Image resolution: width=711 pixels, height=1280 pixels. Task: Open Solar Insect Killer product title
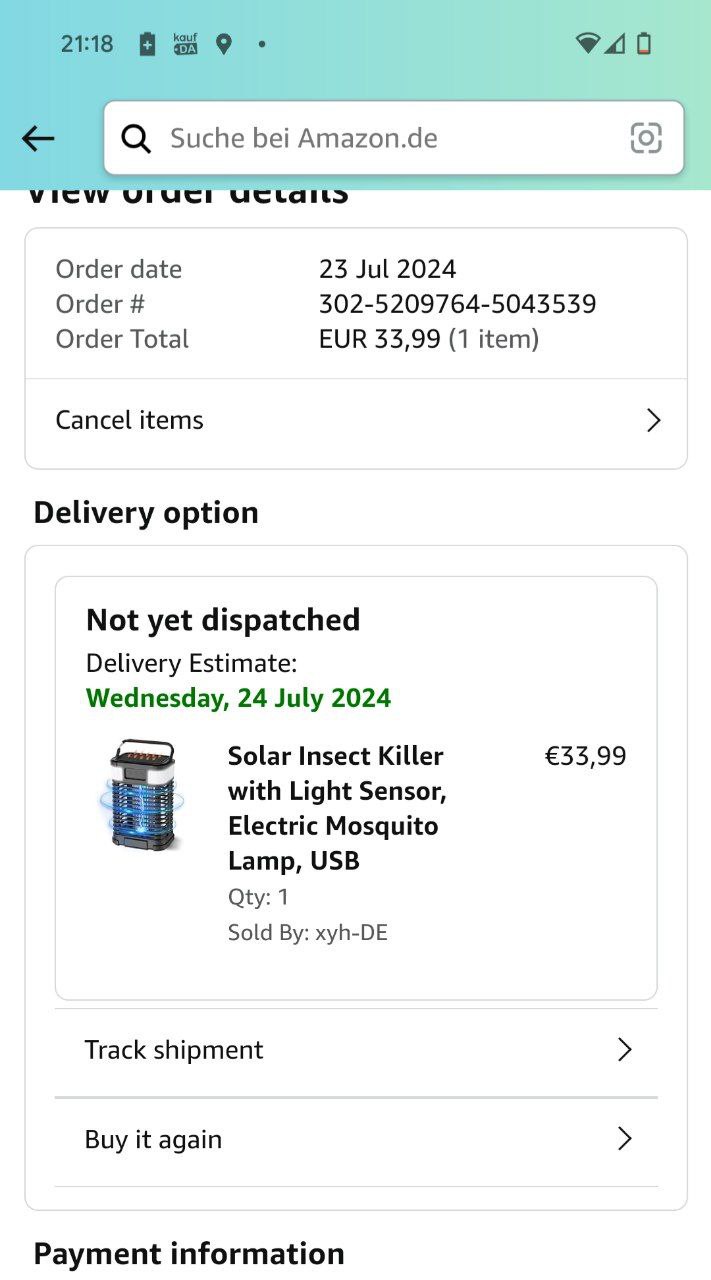pyautogui.click(x=337, y=807)
